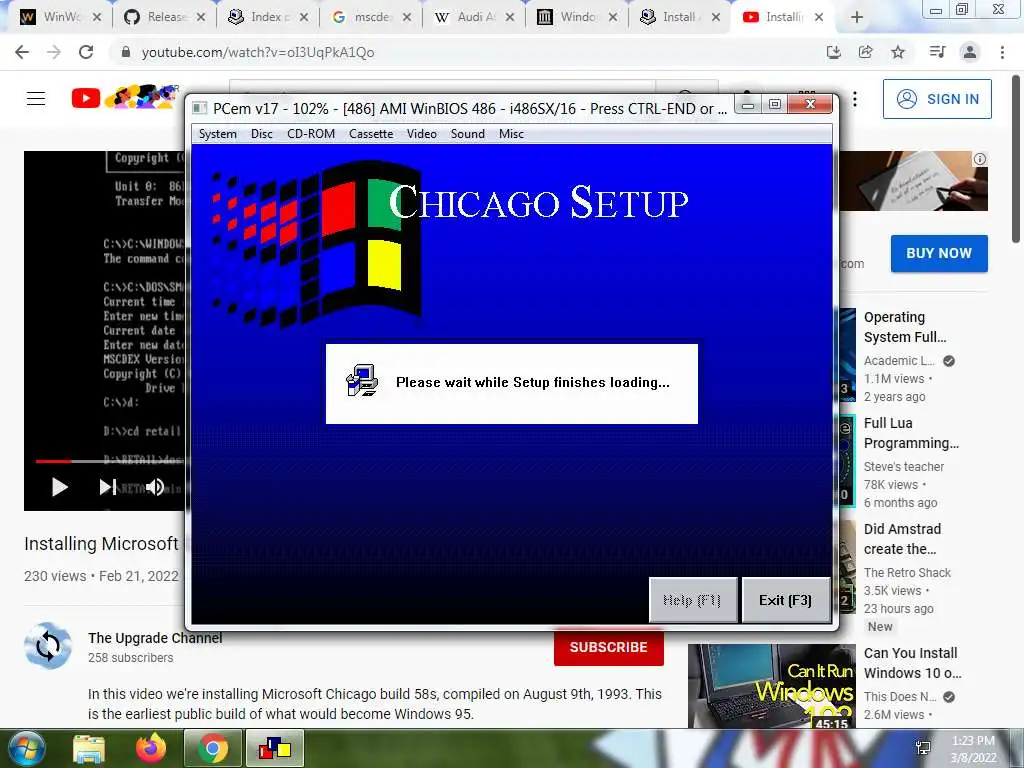
Task: Click the Chrome taskbar icon
Action: tap(212, 748)
